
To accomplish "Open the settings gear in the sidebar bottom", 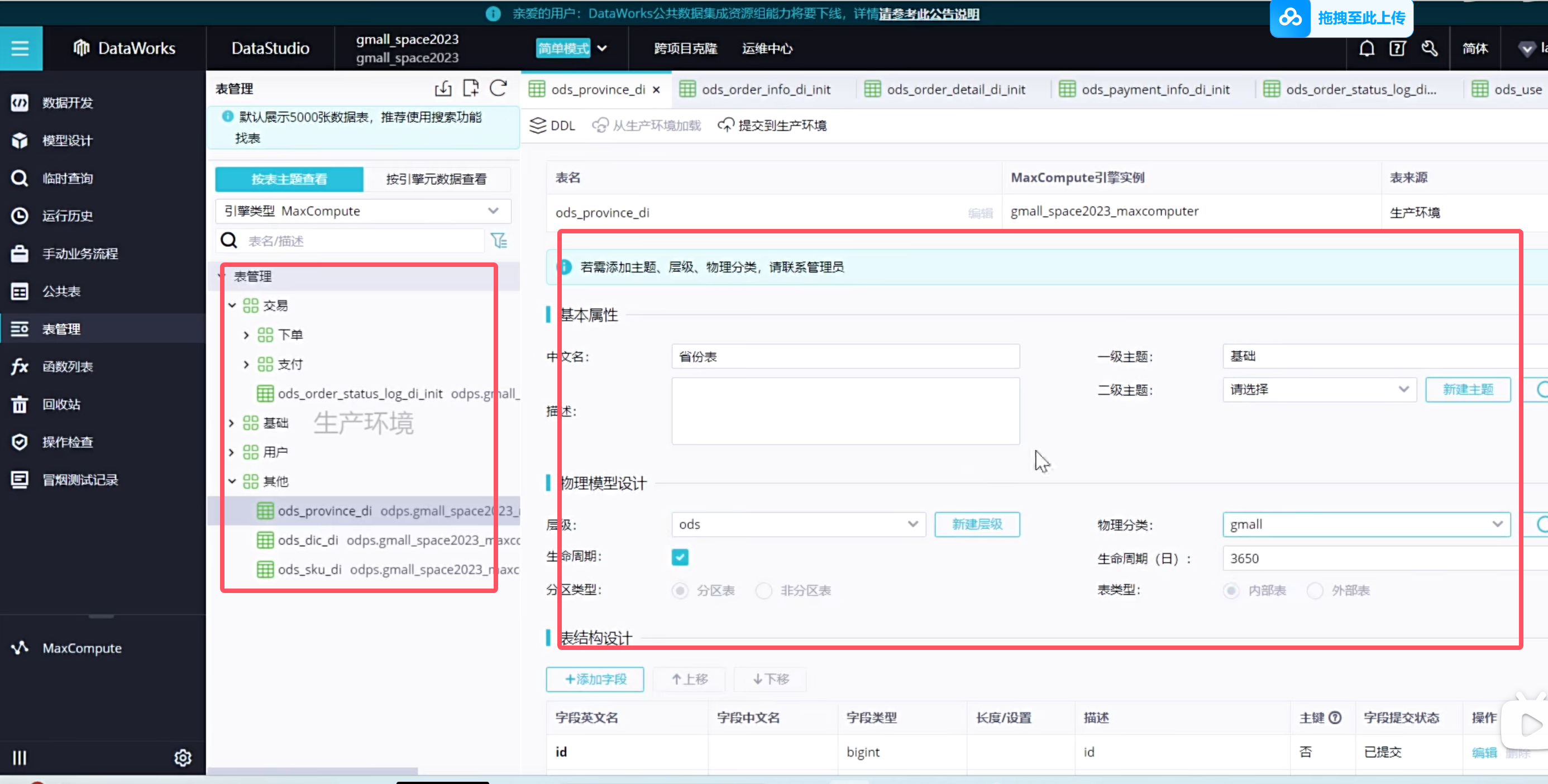I will click(x=183, y=758).
